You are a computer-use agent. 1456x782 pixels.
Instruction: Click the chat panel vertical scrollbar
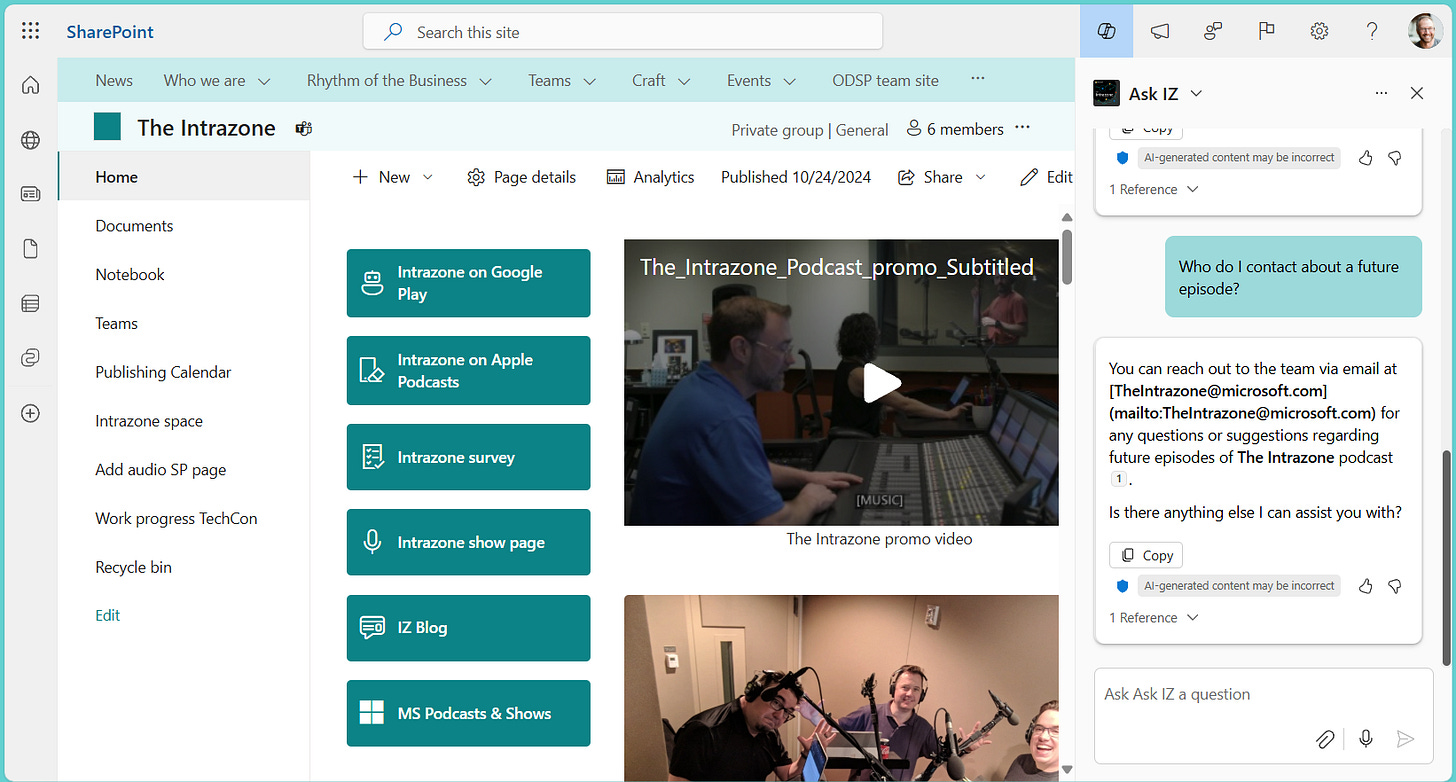[x=1446, y=555]
